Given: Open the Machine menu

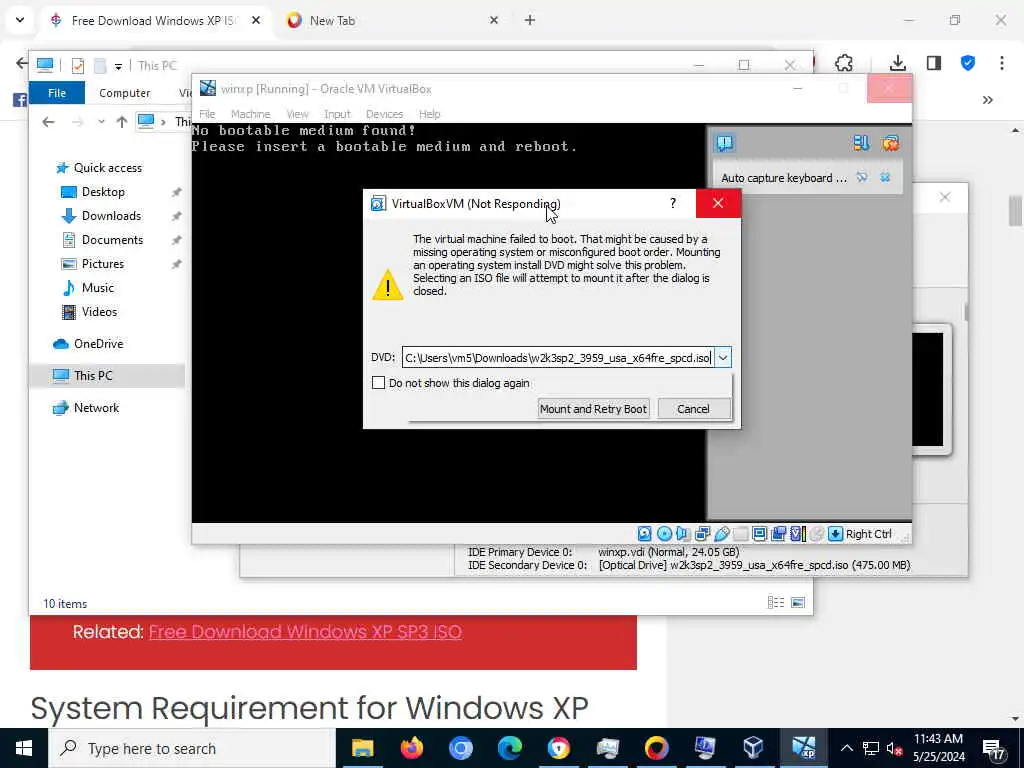Looking at the screenshot, I should pyautogui.click(x=250, y=114).
